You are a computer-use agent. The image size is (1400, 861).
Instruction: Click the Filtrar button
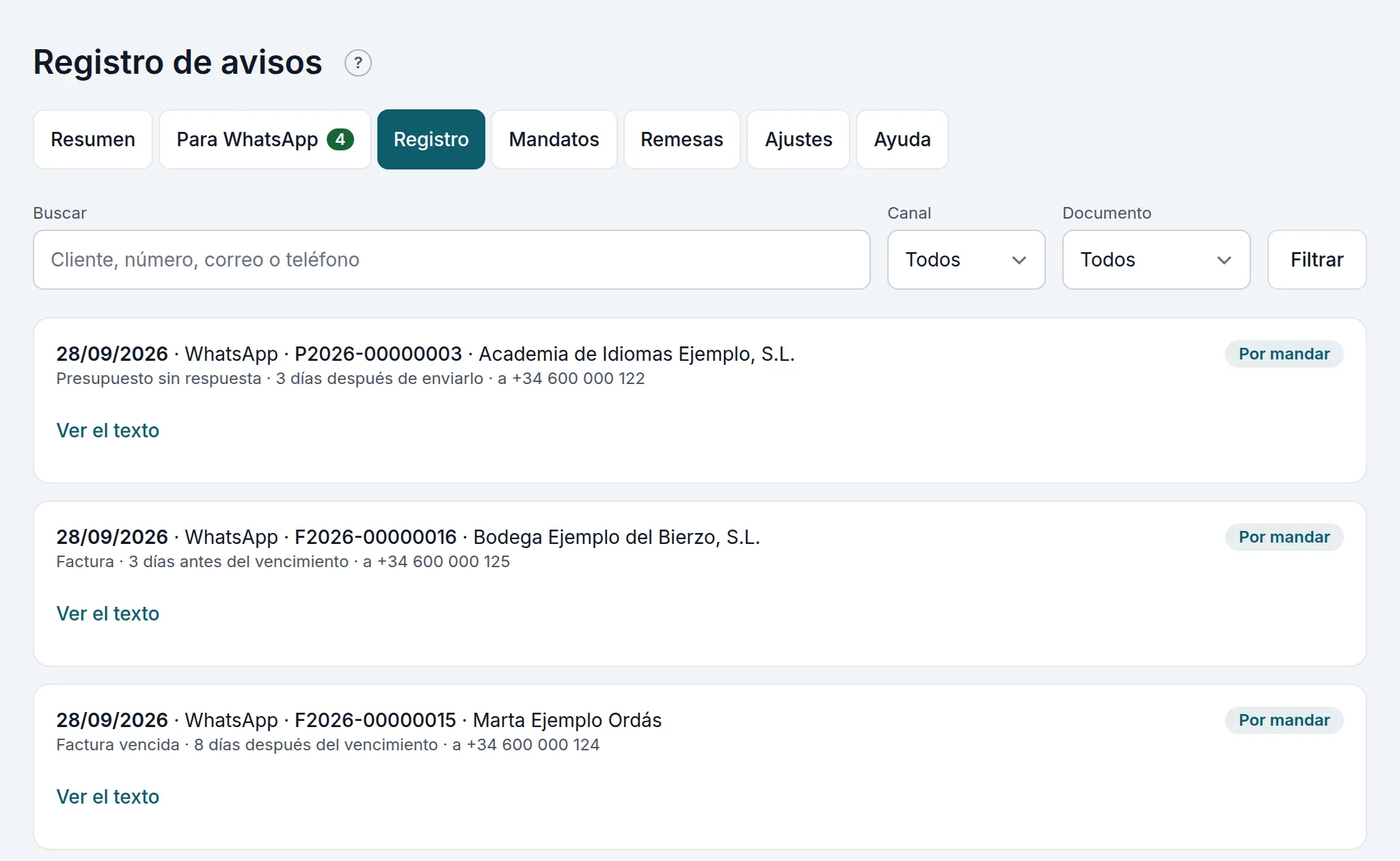(x=1317, y=260)
